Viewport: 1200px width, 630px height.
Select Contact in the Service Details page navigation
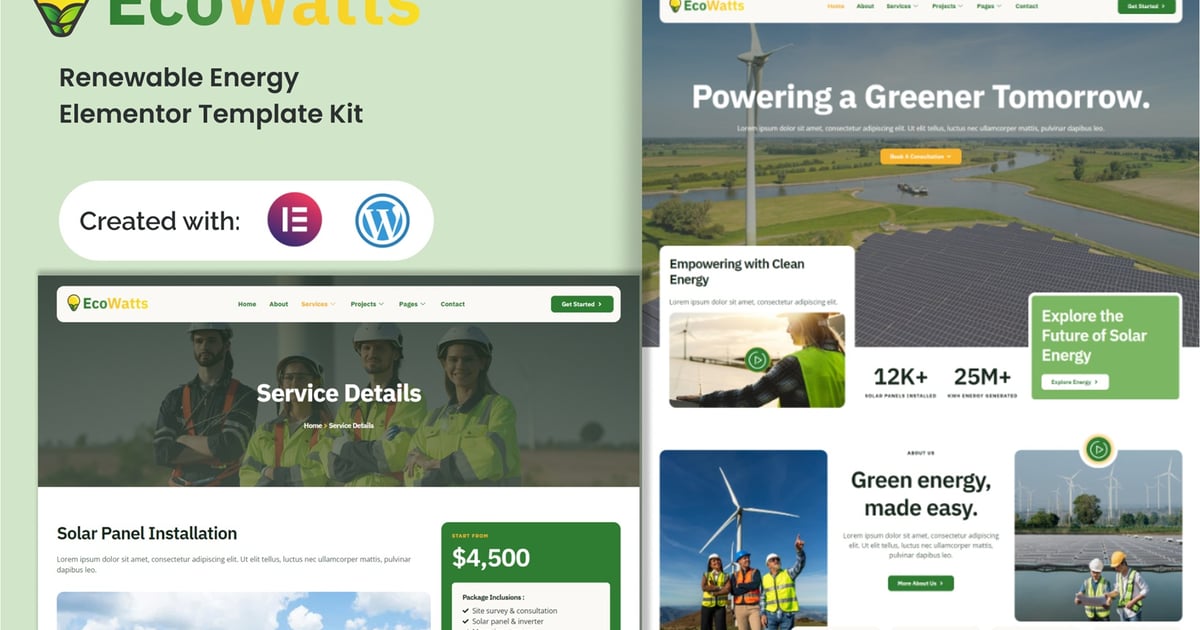coord(452,304)
